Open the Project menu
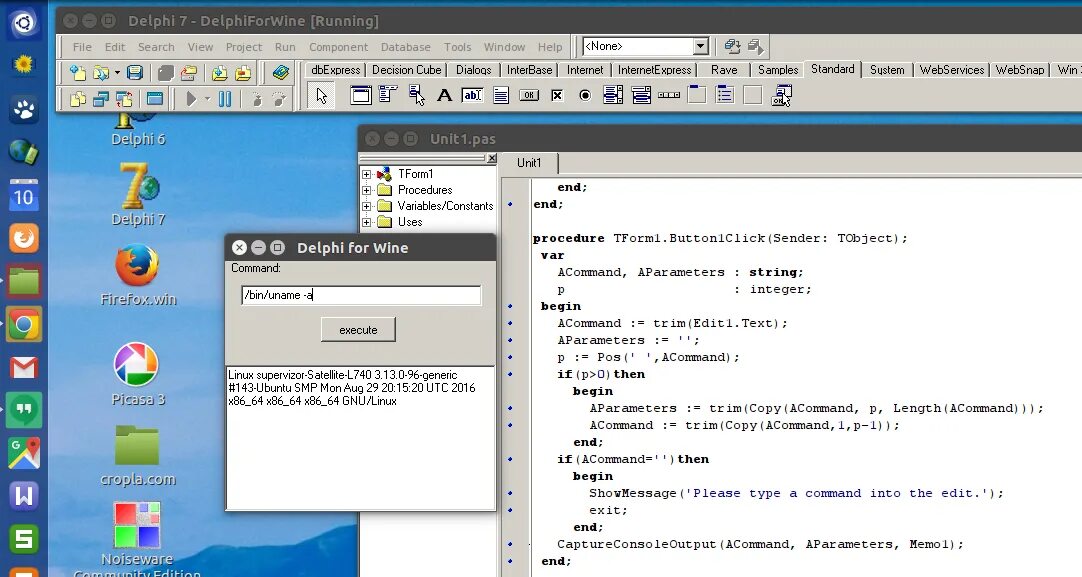Screen dimensions: 1082x577 (x=244, y=47)
